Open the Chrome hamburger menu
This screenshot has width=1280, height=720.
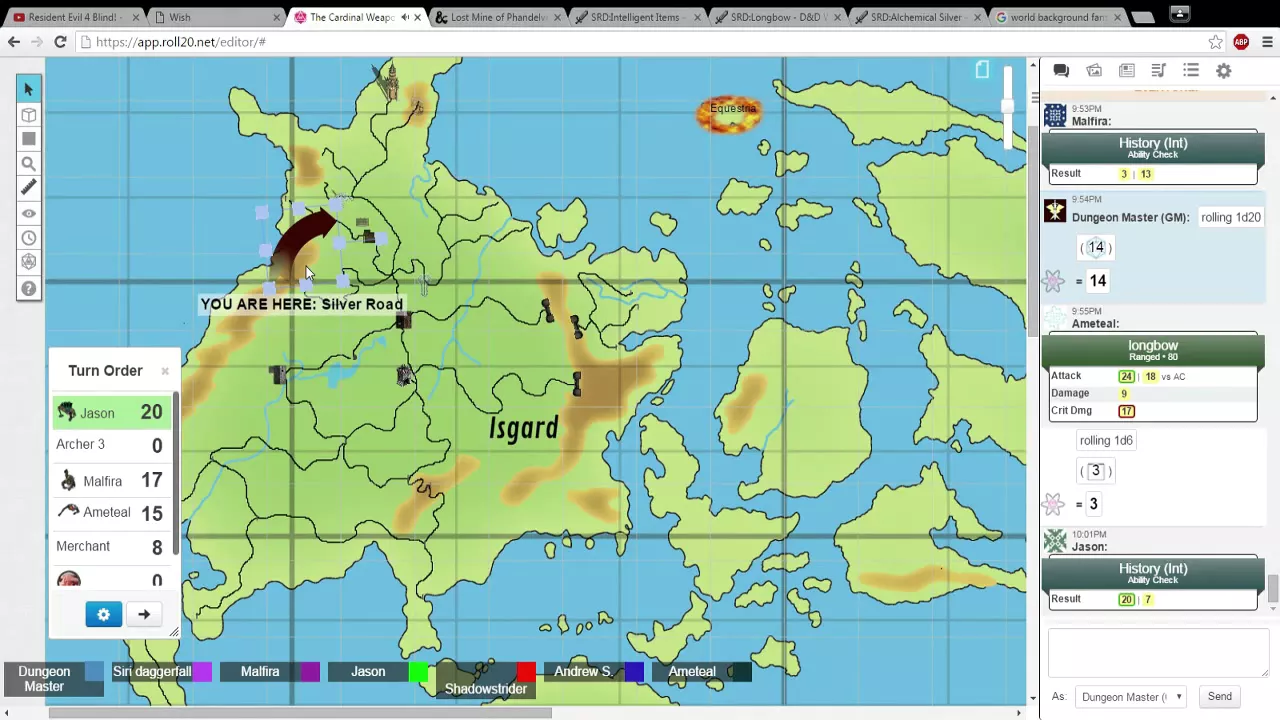[x=1267, y=42]
